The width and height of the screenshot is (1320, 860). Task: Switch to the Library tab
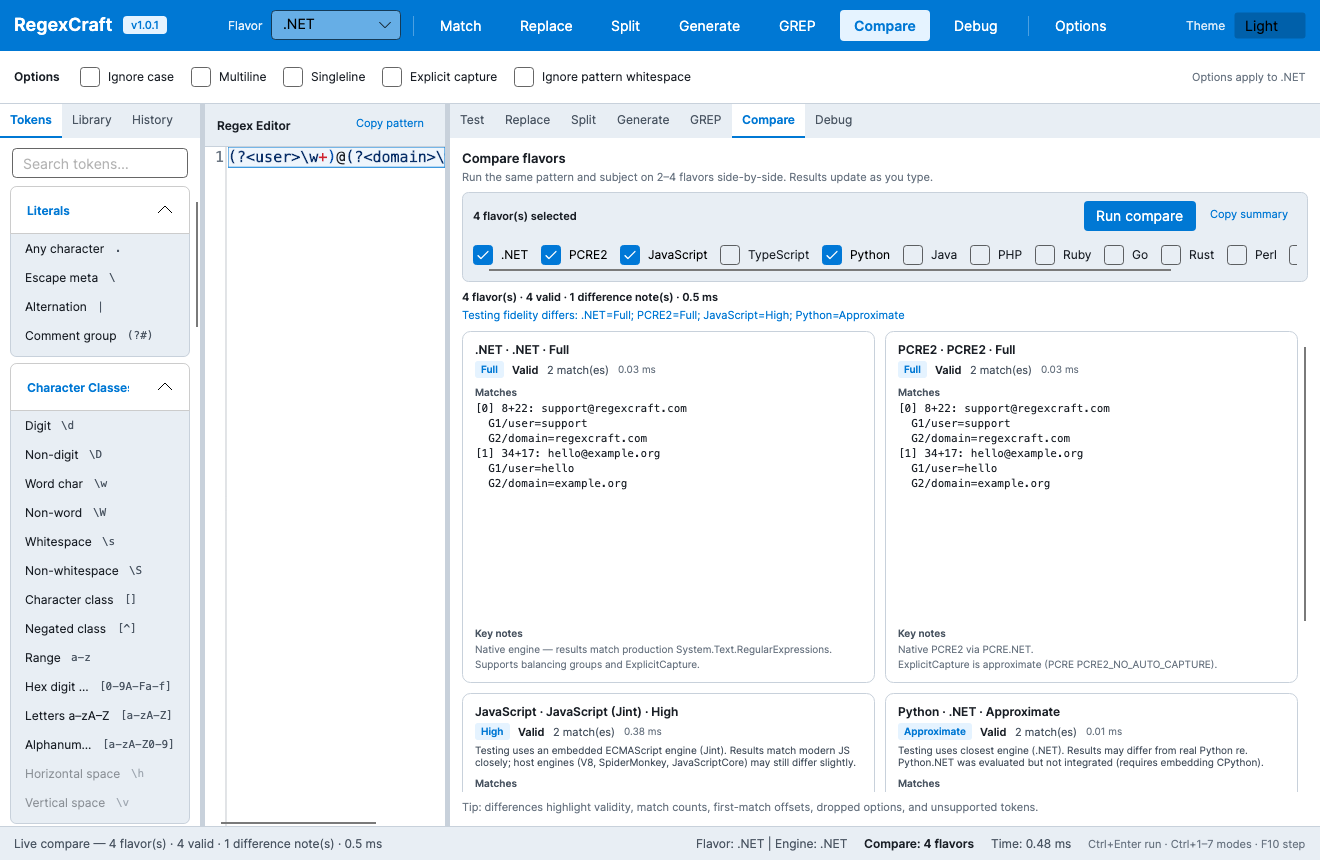point(92,120)
